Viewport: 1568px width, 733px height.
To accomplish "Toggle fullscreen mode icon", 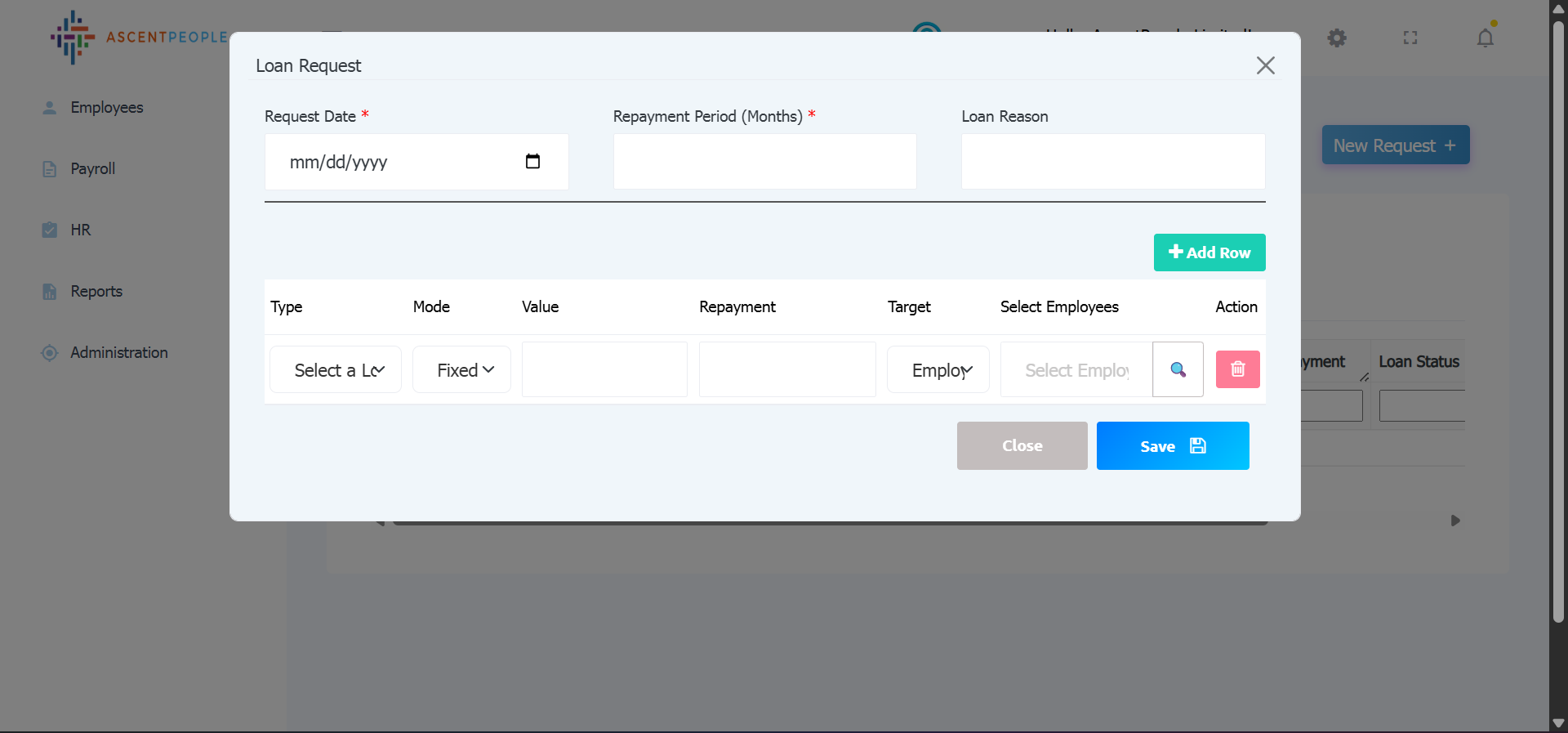I will click(1410, 38).
